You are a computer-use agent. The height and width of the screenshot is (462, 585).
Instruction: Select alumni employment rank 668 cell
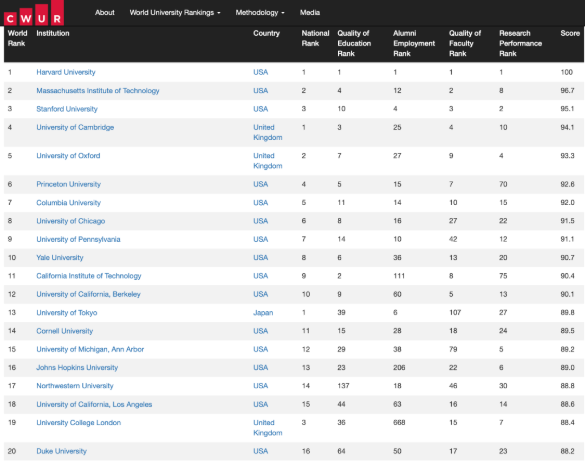399,422
